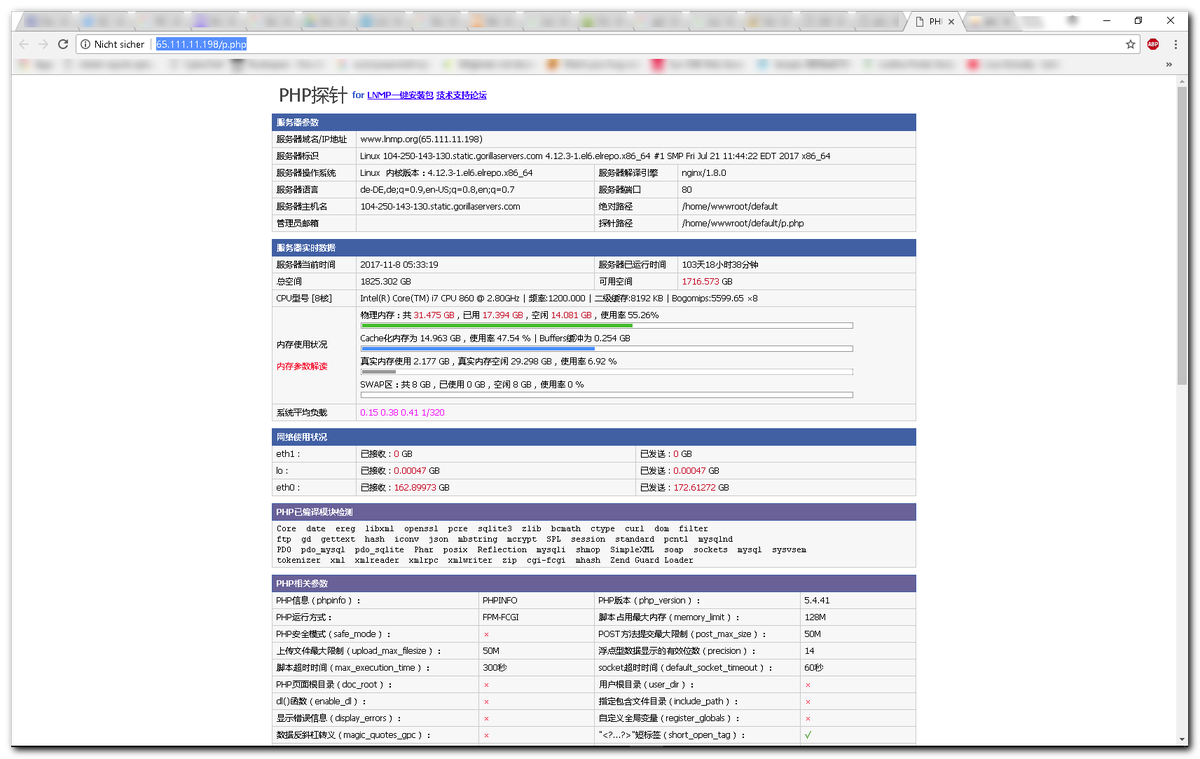Close the active PHP tab
Screen dimensions: 1200x759
[x=952, y=21]
